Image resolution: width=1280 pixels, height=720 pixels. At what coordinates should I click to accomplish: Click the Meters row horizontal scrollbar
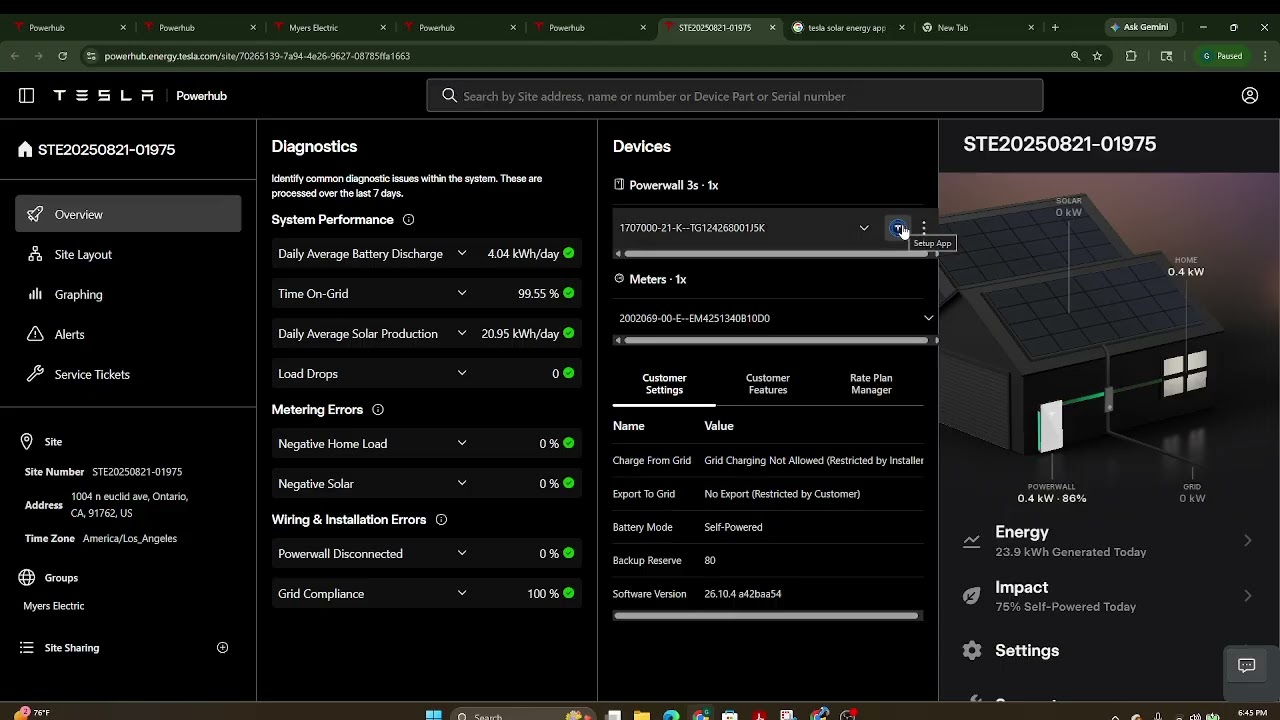coord(776,341)
